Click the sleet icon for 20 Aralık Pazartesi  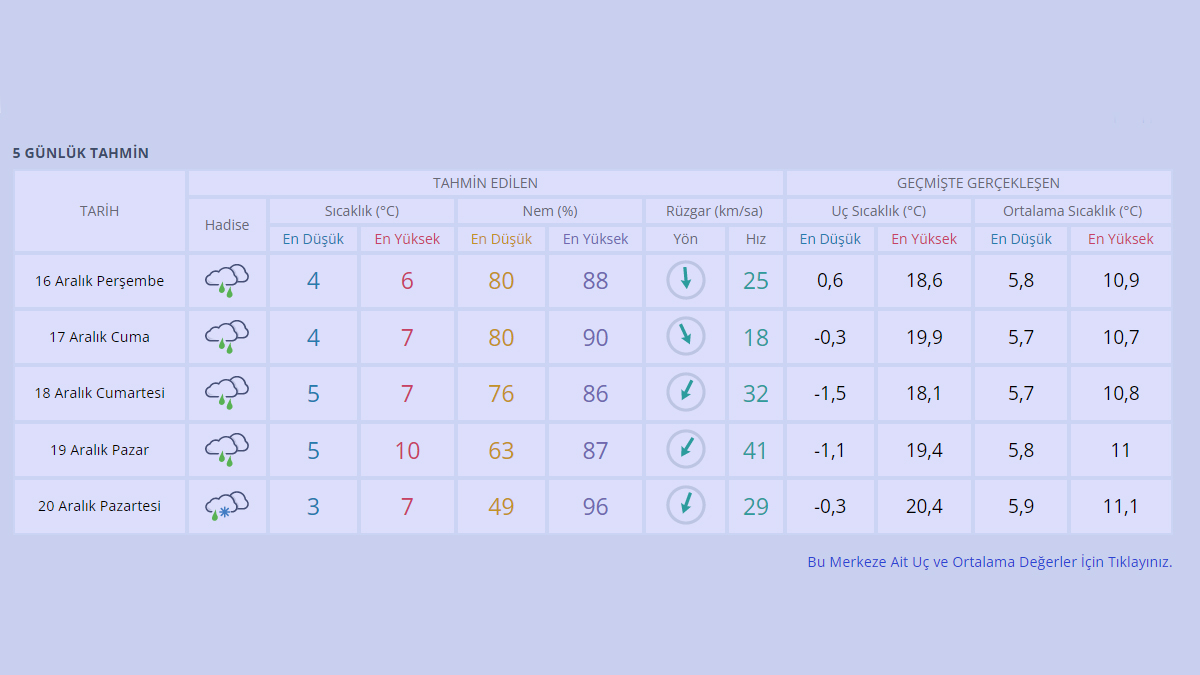[x=227, y=506]
